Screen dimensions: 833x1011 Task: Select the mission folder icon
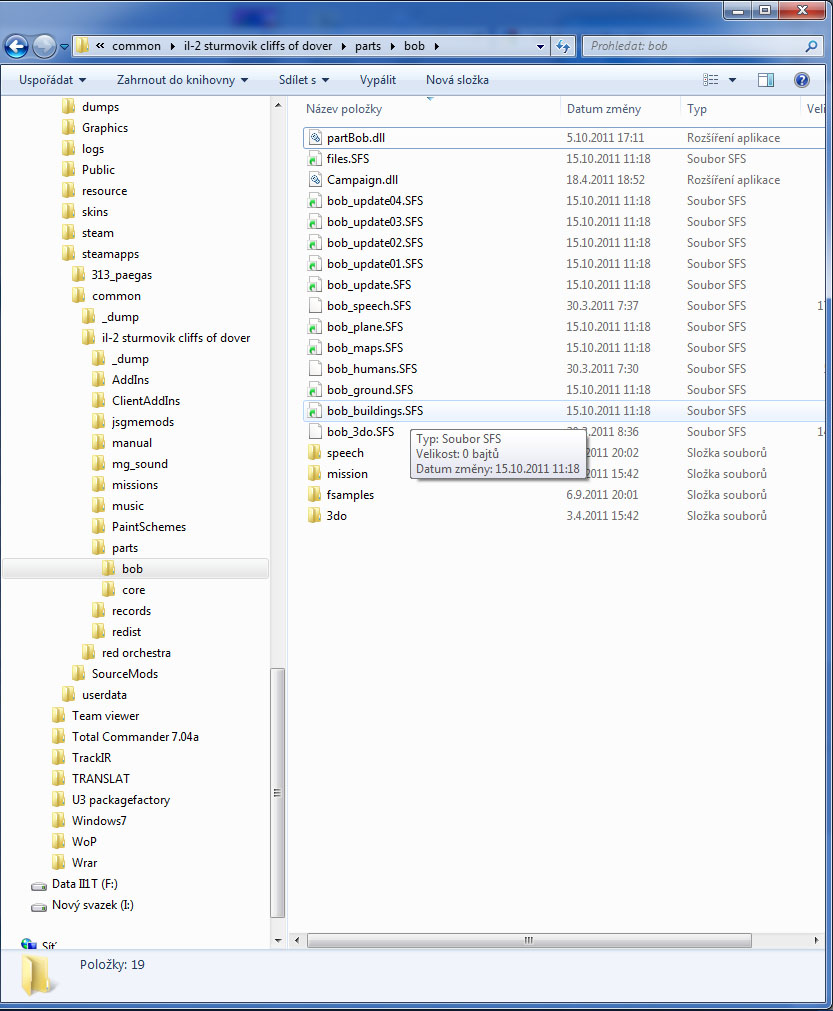coord(315,474)
